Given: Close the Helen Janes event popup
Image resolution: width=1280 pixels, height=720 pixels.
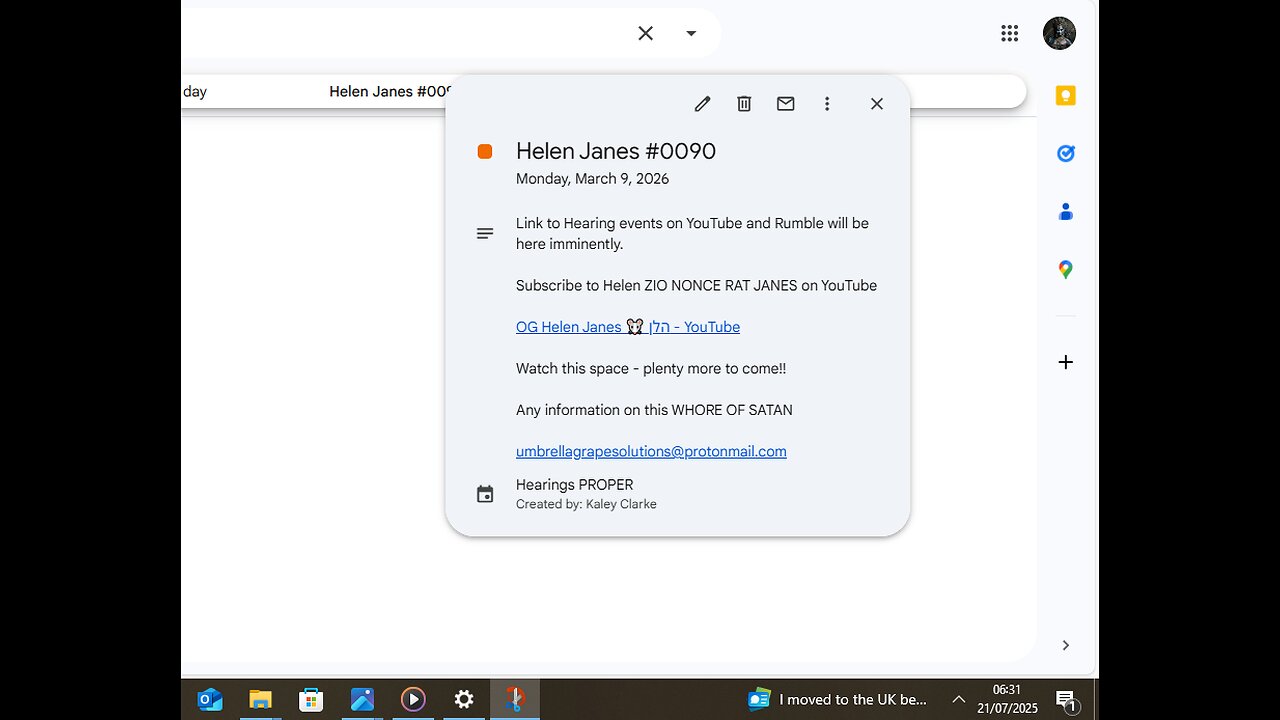Looking at the screenshot, I should tap(877, 104).
